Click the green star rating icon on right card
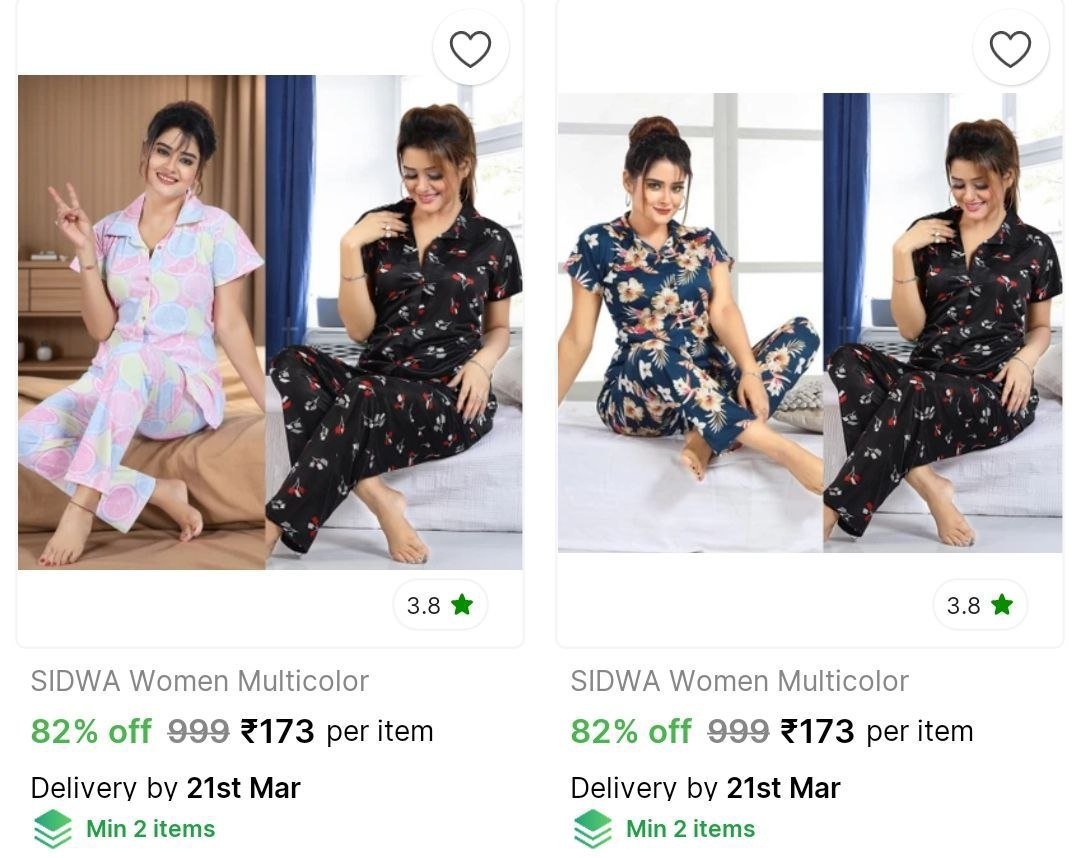This screenshot has width=1080, height=858. tap(1002, 604)
